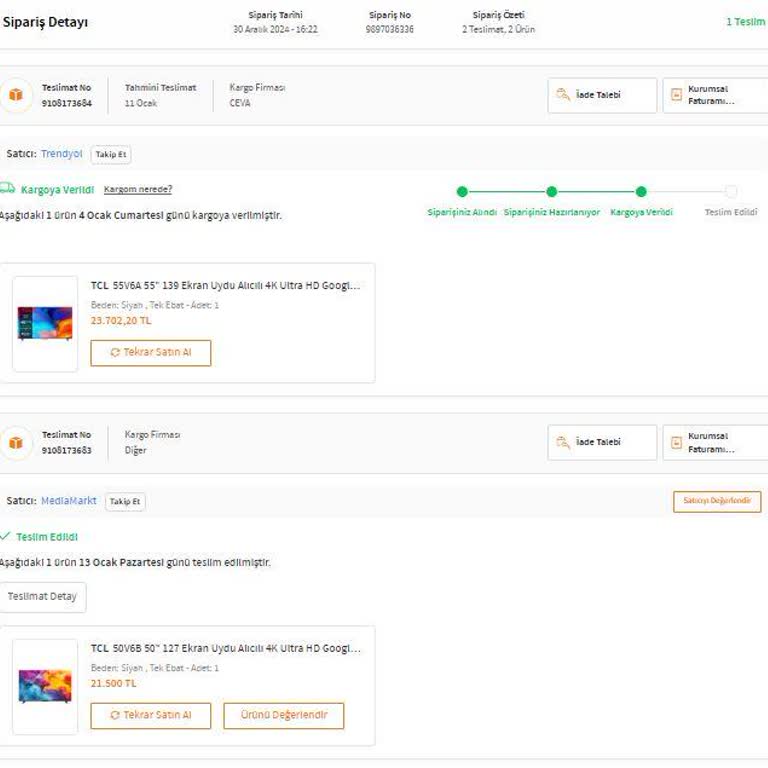Open the Trendyol seller link

tap(62, 154)
